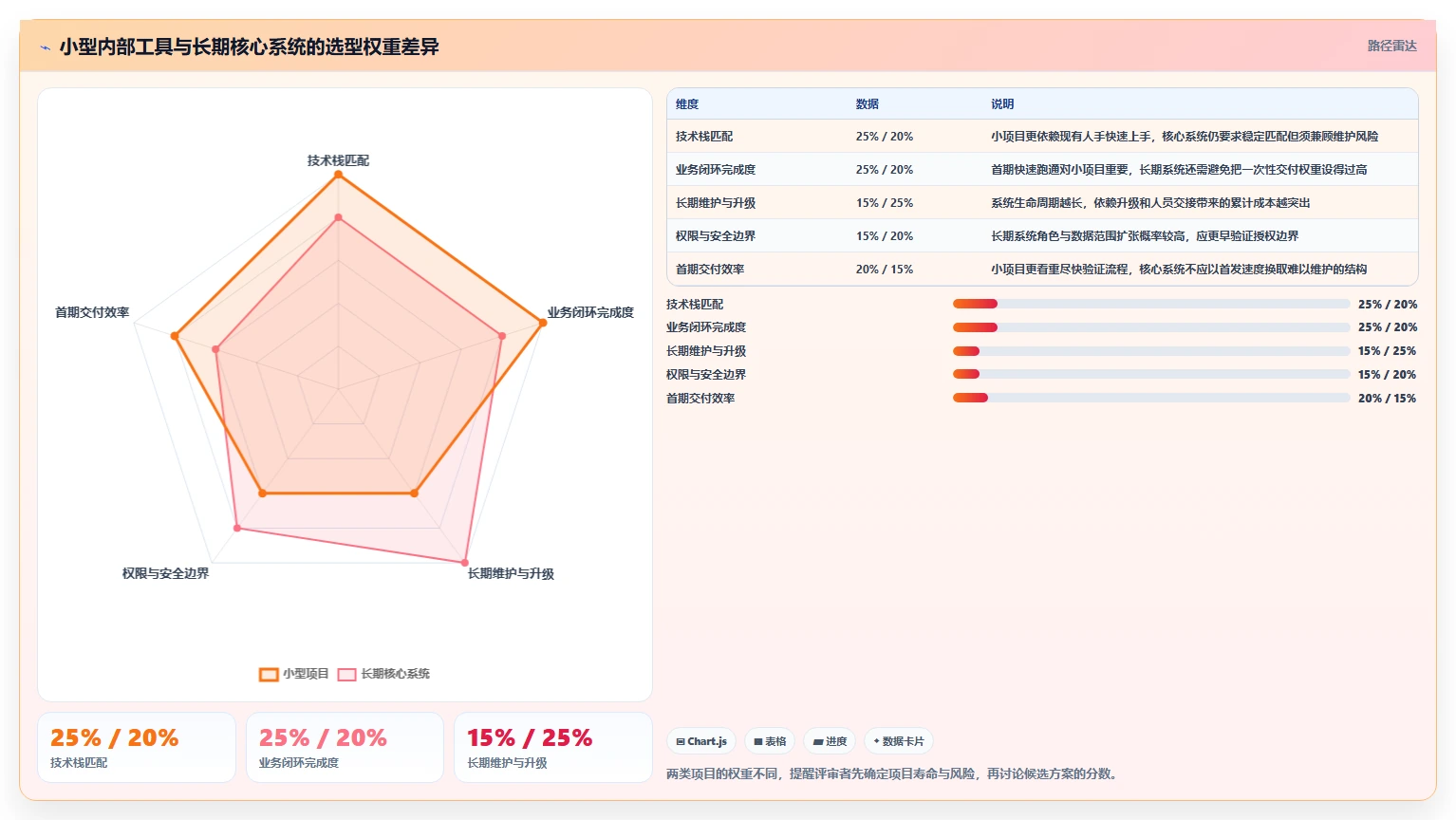
Task: Click the 表格 pill tag
Action: pos(770,741)
